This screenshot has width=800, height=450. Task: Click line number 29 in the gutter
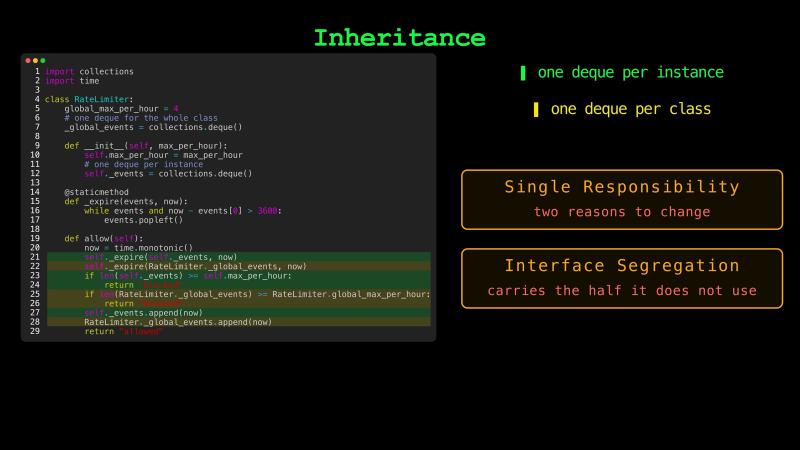[35, 331]
